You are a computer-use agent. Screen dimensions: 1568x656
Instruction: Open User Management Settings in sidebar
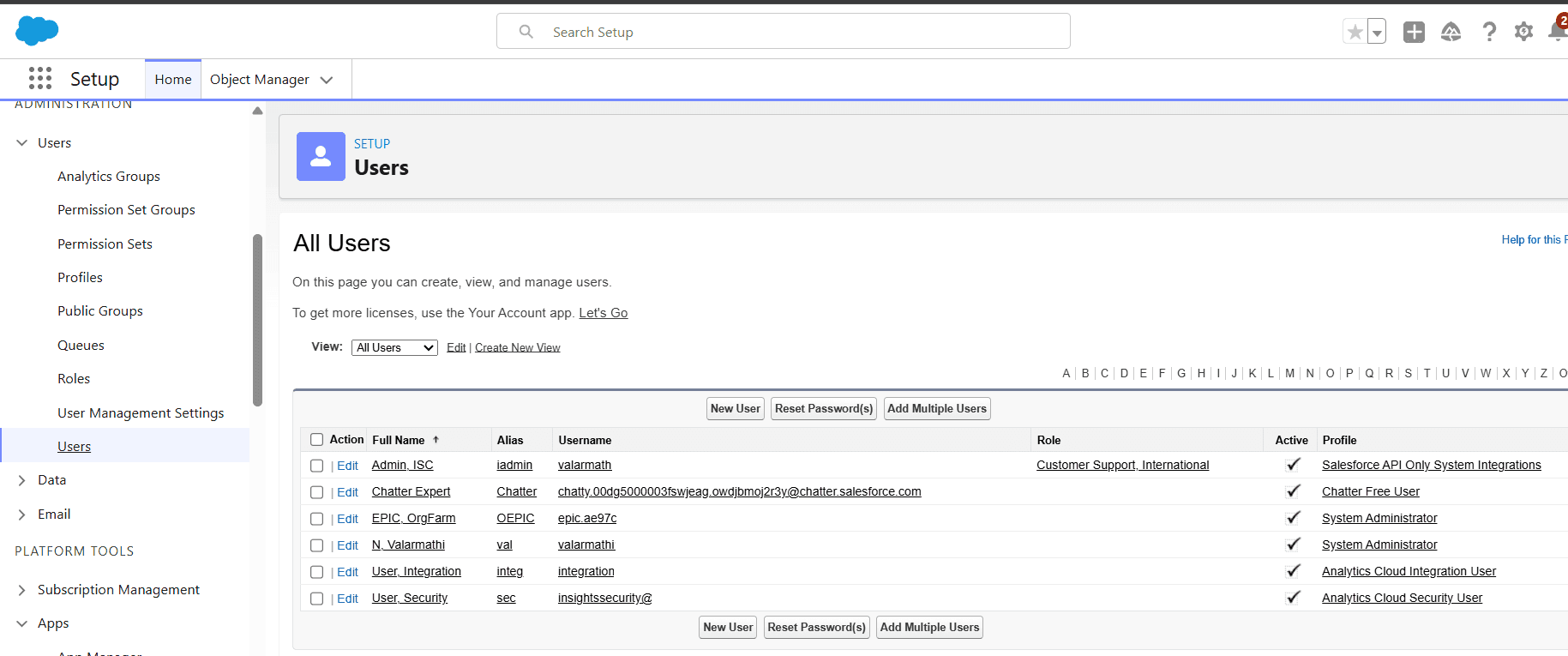point(141,413)
